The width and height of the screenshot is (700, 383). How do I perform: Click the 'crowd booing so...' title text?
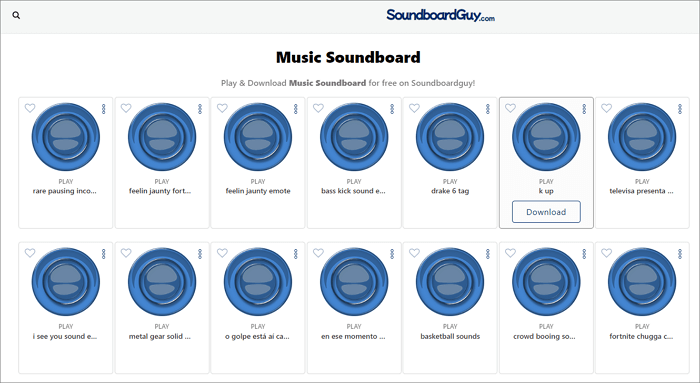coord(544,336)
